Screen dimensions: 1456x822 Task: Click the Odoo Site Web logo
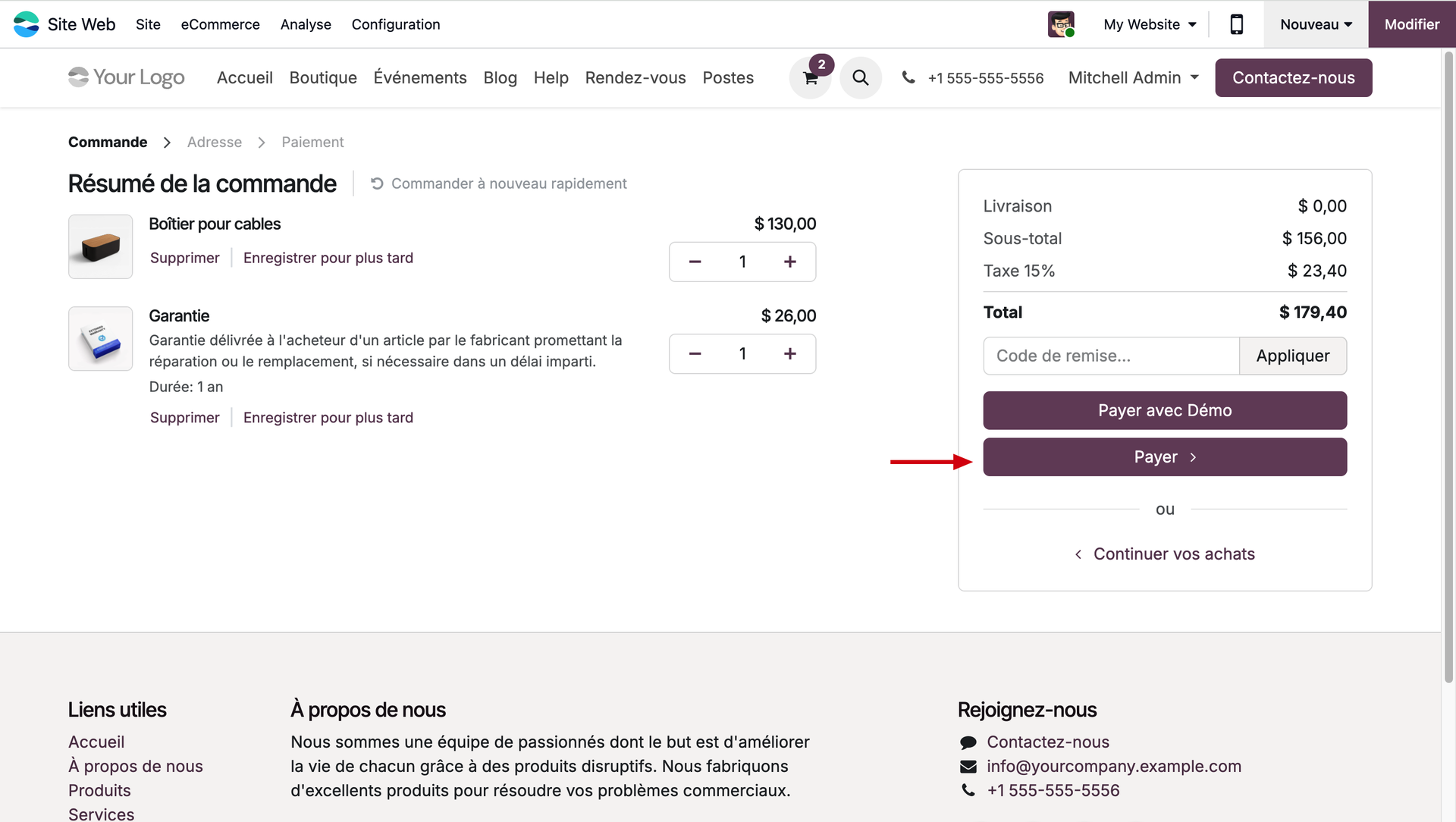coord(27,24)
